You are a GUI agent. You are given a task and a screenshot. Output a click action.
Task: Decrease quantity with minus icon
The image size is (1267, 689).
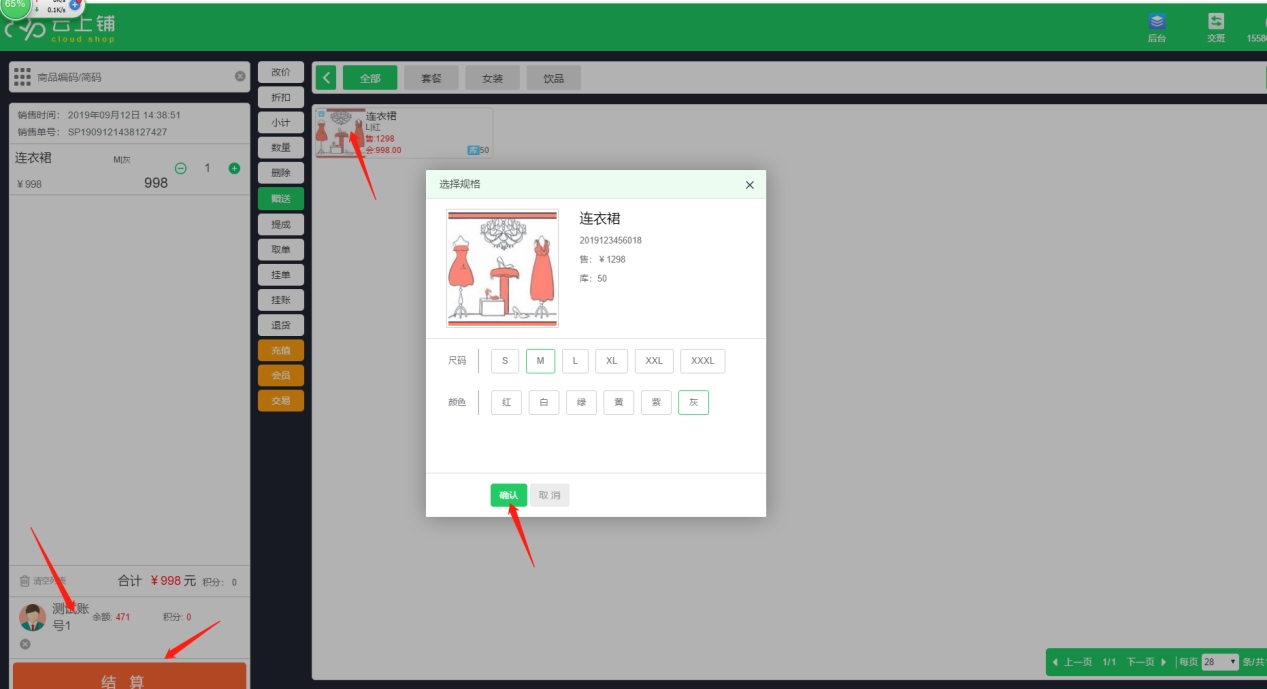pos(181,168)
